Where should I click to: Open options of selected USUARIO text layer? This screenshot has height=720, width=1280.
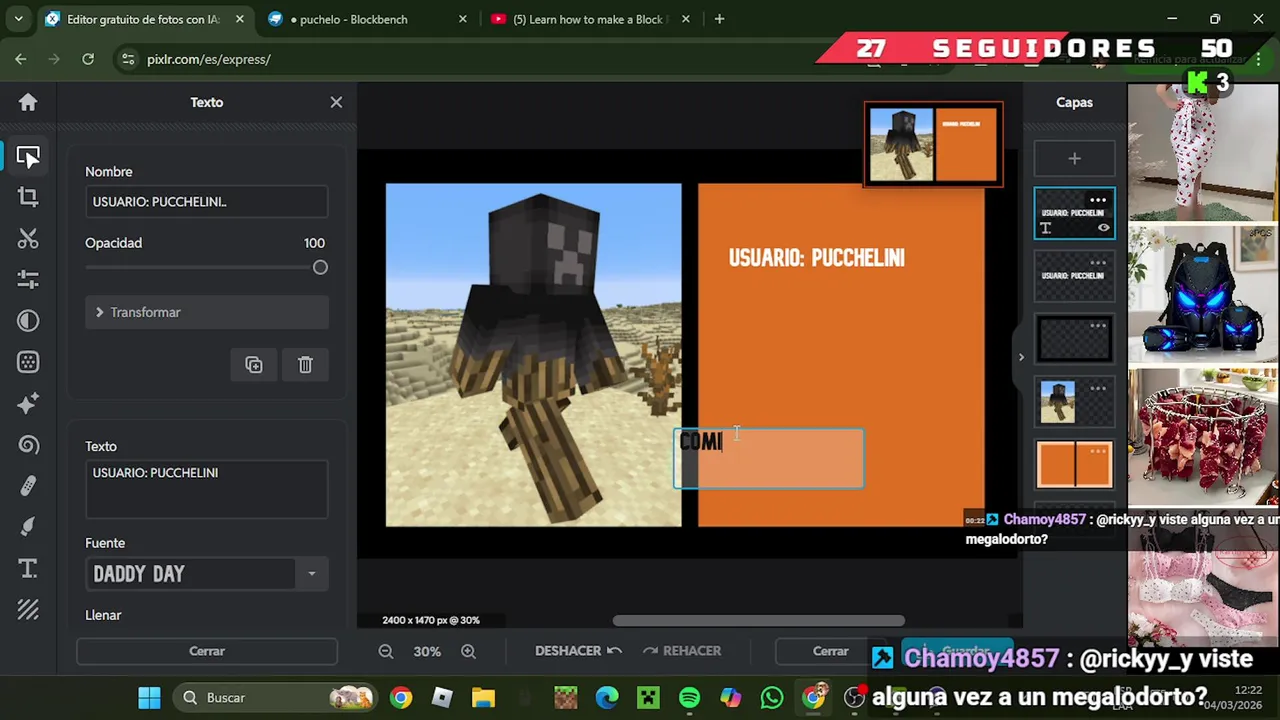pyautogui.click(x=1098, y=200)
